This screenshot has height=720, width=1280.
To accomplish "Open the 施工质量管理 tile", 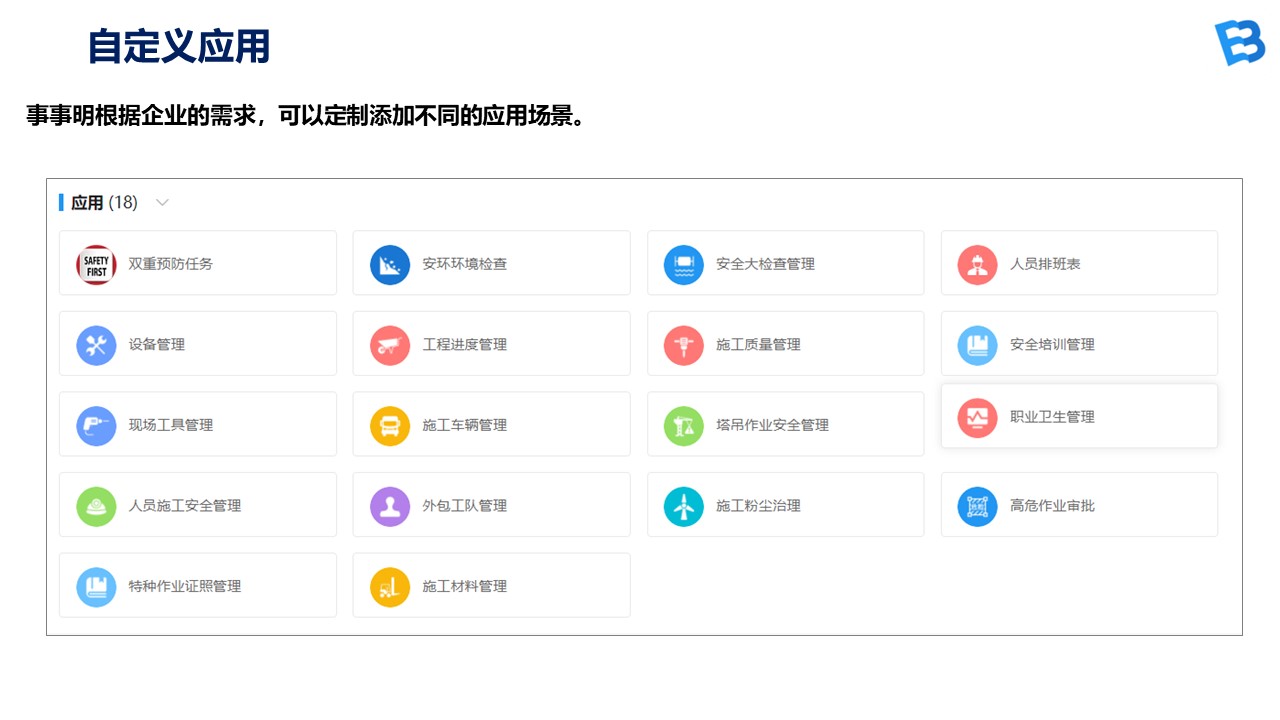I will tap(785, 345).
